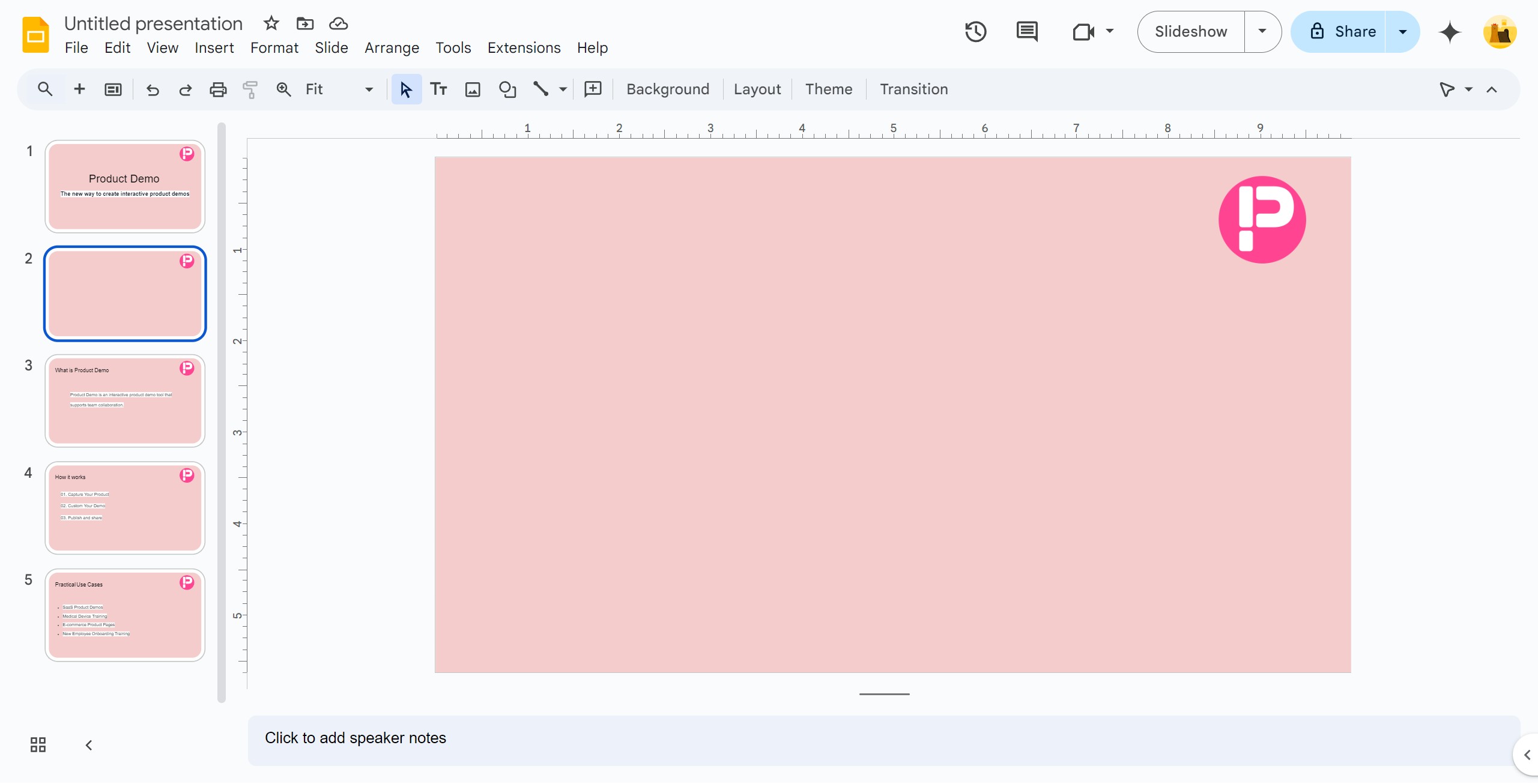Click the Share button
This screenshot has height=784, width=1538.
pos(1342,31)
